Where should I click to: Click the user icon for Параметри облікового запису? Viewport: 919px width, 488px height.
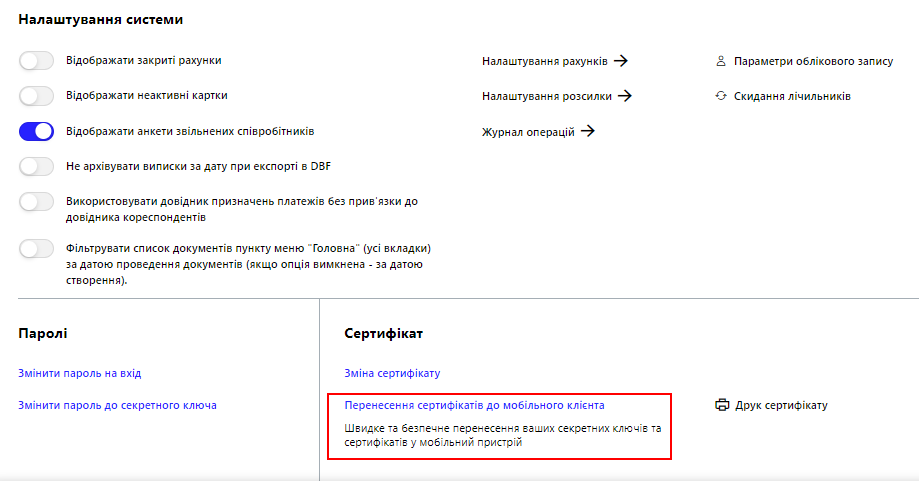(x=721, y=61)
